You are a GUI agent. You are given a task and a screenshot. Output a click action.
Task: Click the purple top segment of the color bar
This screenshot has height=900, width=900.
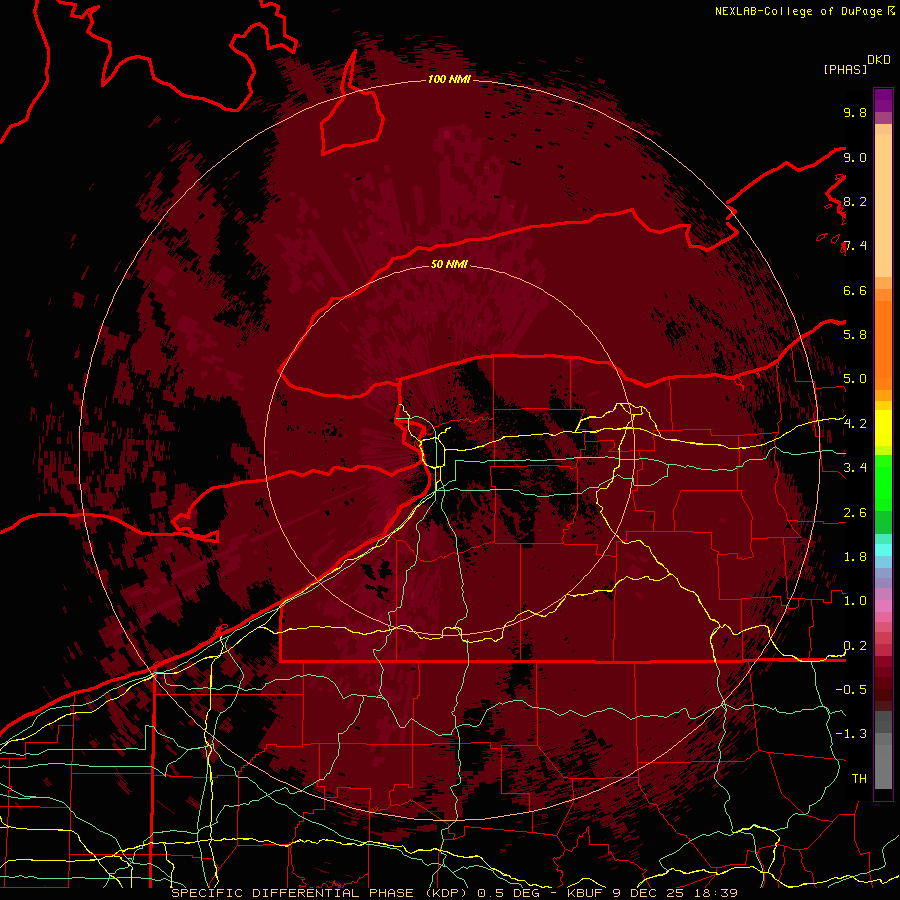[883, 101]
